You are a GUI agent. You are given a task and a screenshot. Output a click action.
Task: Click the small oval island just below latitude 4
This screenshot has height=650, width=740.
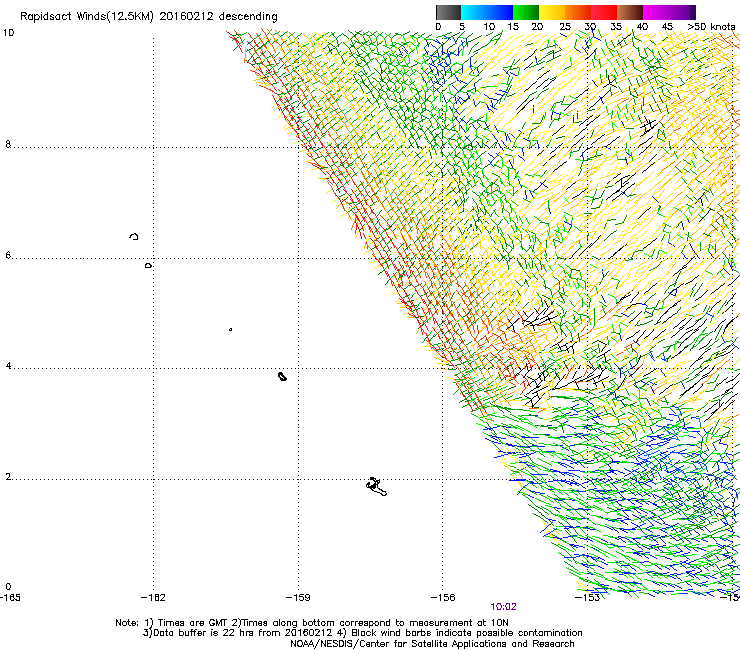(282, 376)
